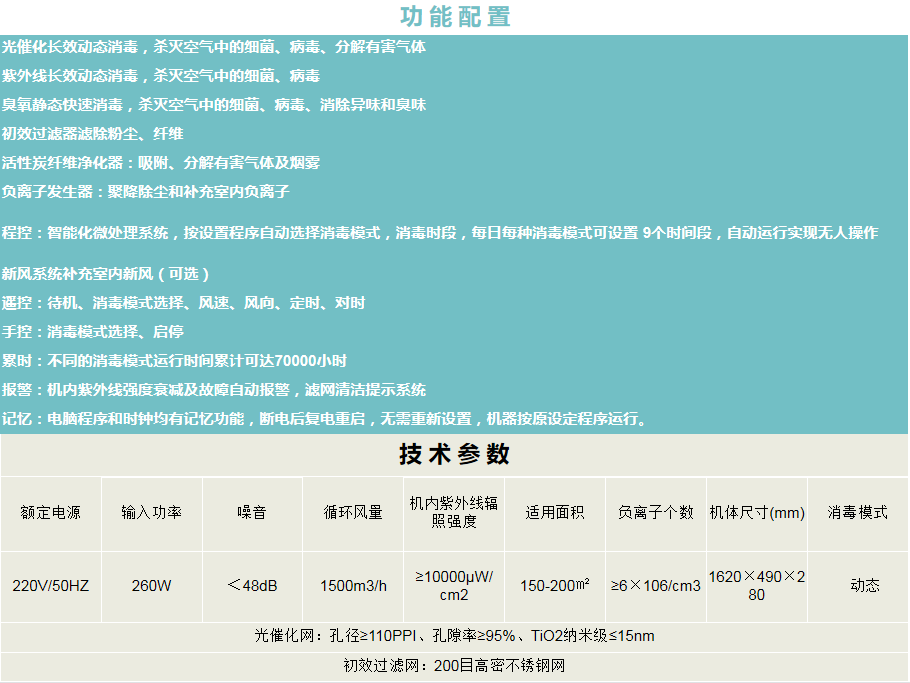The height and width of the screenshot is (683, 910).
Task: Click the 累时 70000小时 text line
Action: (x=175, y=361)
